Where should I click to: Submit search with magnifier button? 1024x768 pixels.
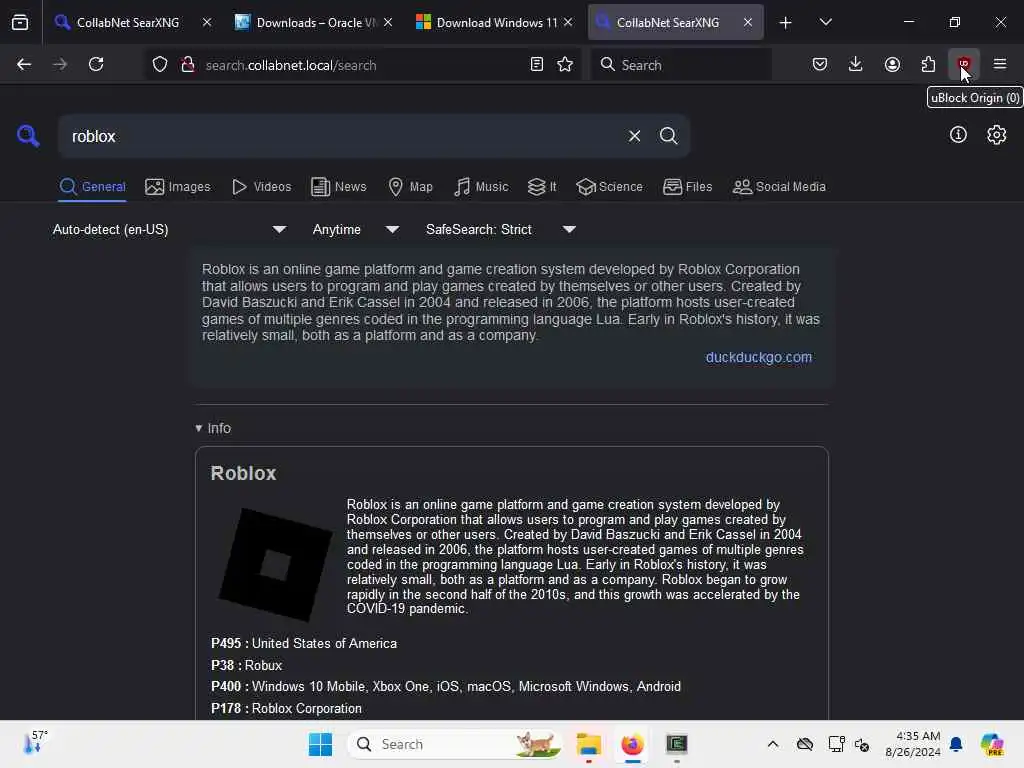(668, 136)
